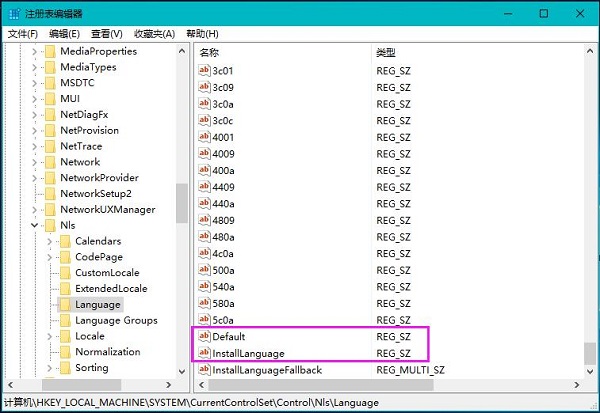The image size is (600, 413).
Task: Click the 3c01 value icon
Action: 204,71
